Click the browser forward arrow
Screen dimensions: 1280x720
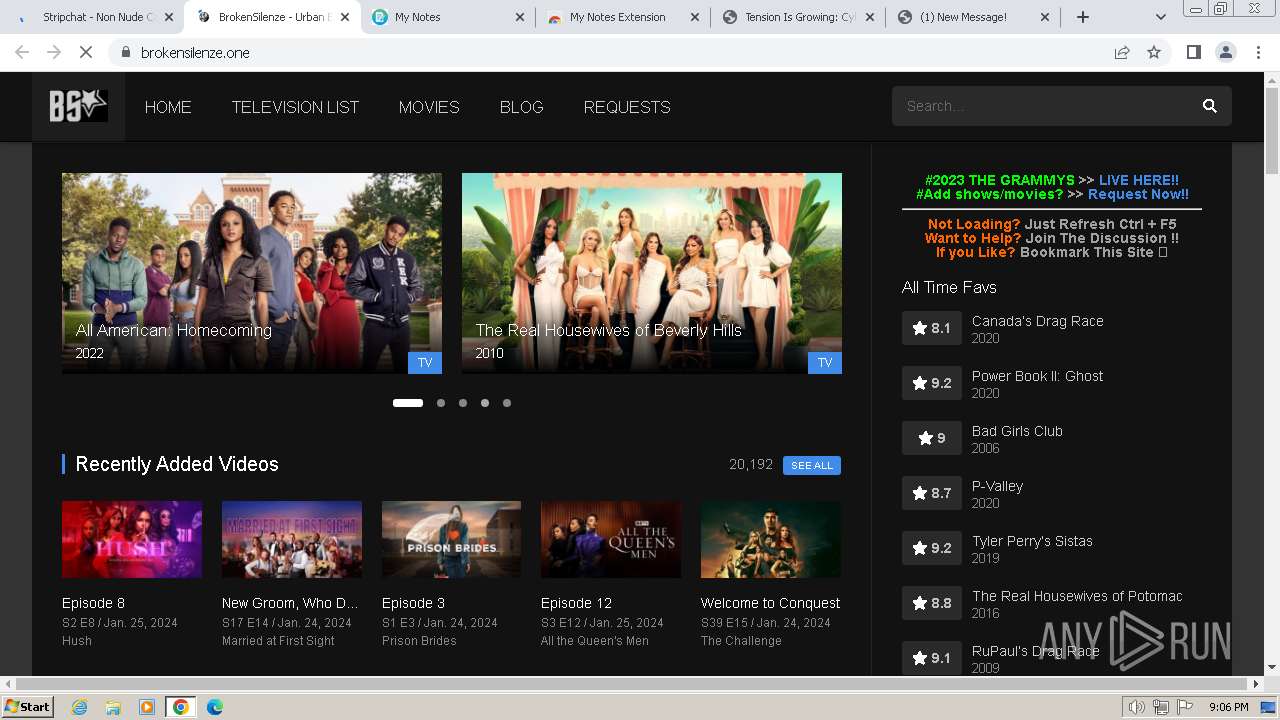(54, 53)
